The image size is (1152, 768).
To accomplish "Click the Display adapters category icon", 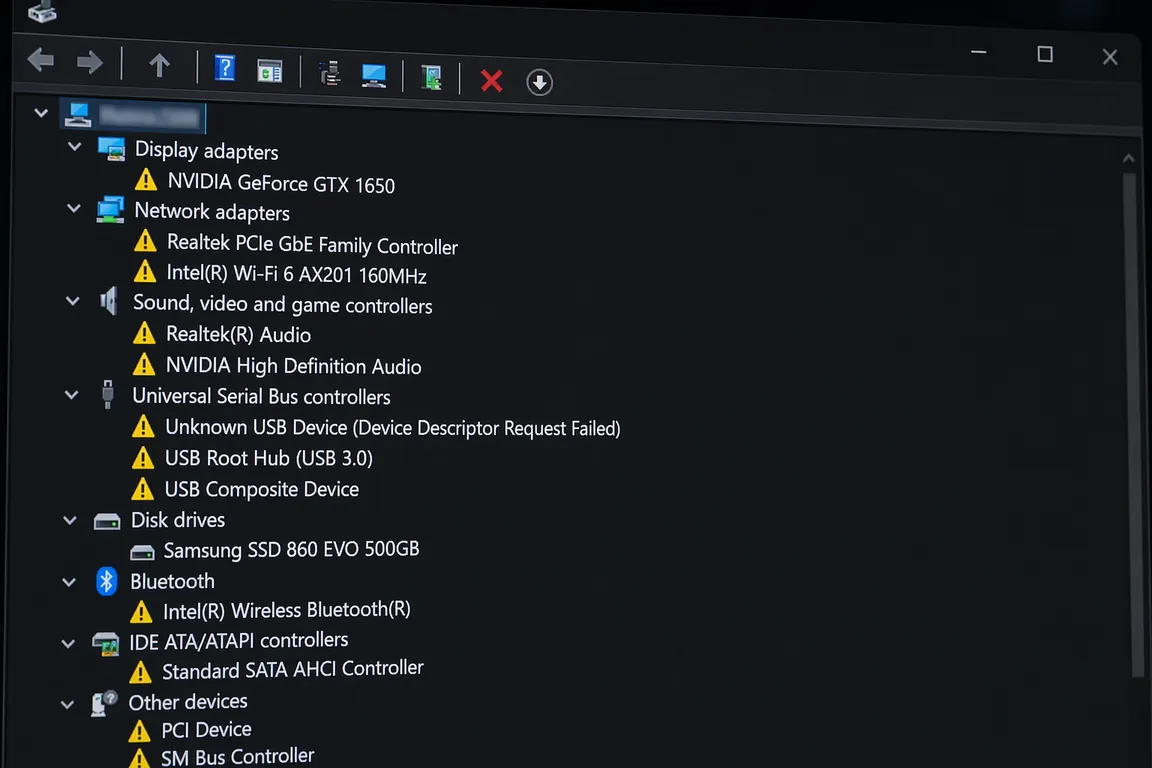I will point(111,149).
